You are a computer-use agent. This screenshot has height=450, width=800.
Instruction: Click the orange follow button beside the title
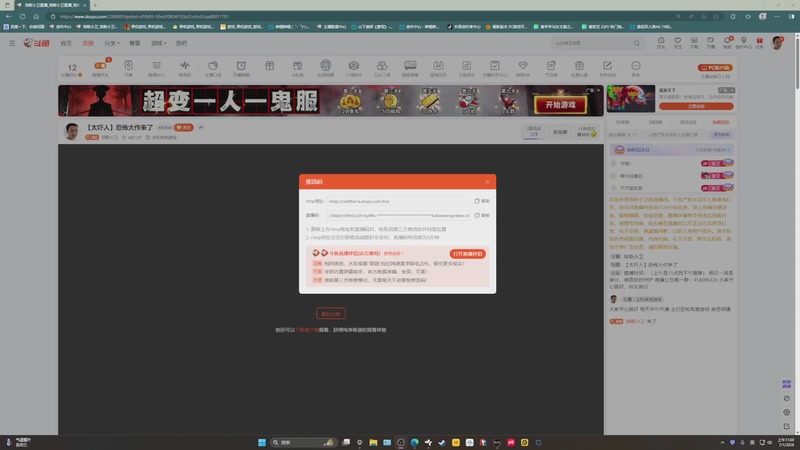184,128
